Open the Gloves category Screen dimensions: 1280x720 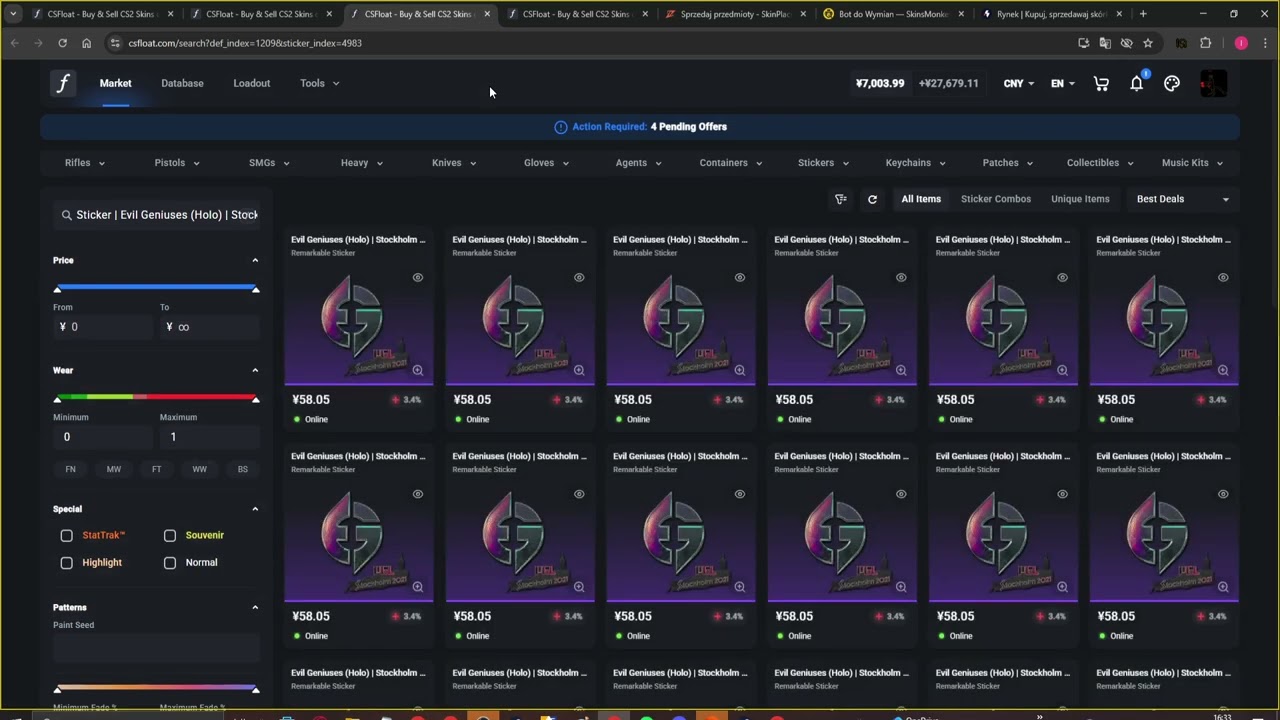click(546, 163)
